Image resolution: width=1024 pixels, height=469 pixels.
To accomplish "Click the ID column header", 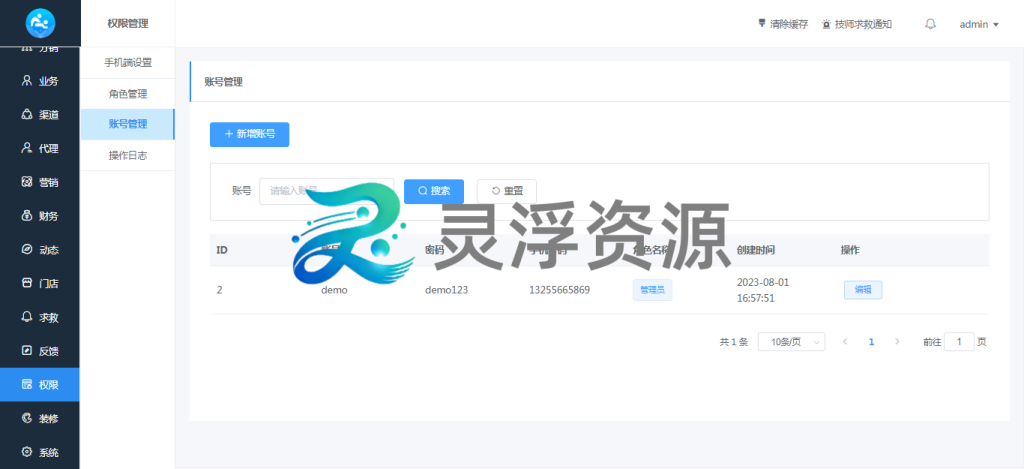I will (222, 250).
